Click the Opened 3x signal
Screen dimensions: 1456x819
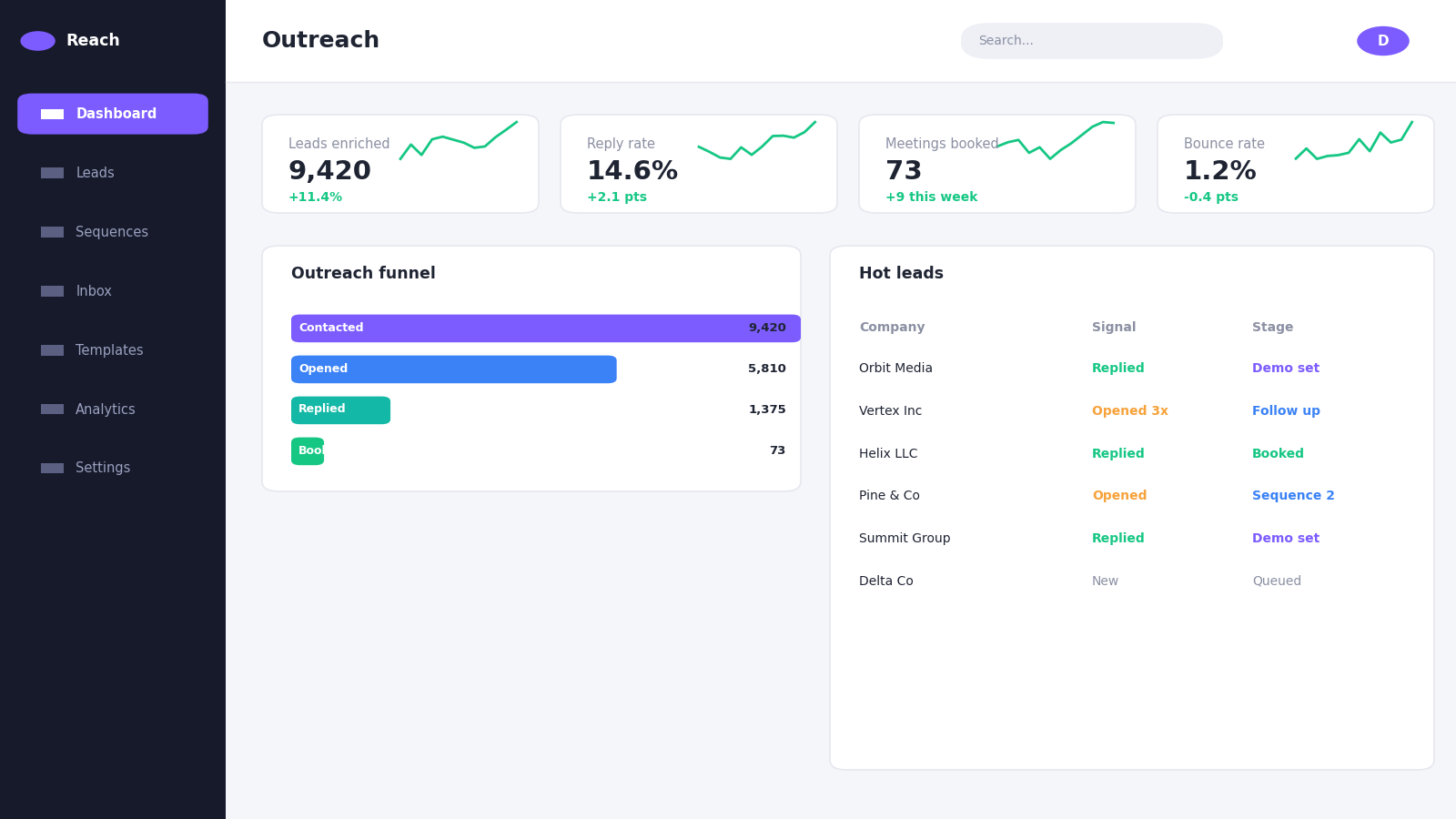coord(1130,410)
